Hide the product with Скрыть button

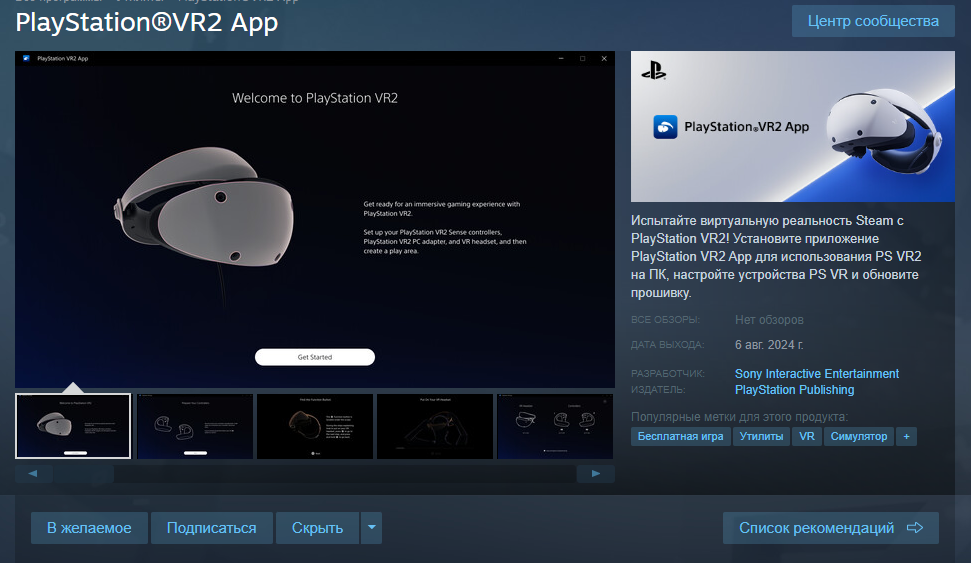coord(318,528)
